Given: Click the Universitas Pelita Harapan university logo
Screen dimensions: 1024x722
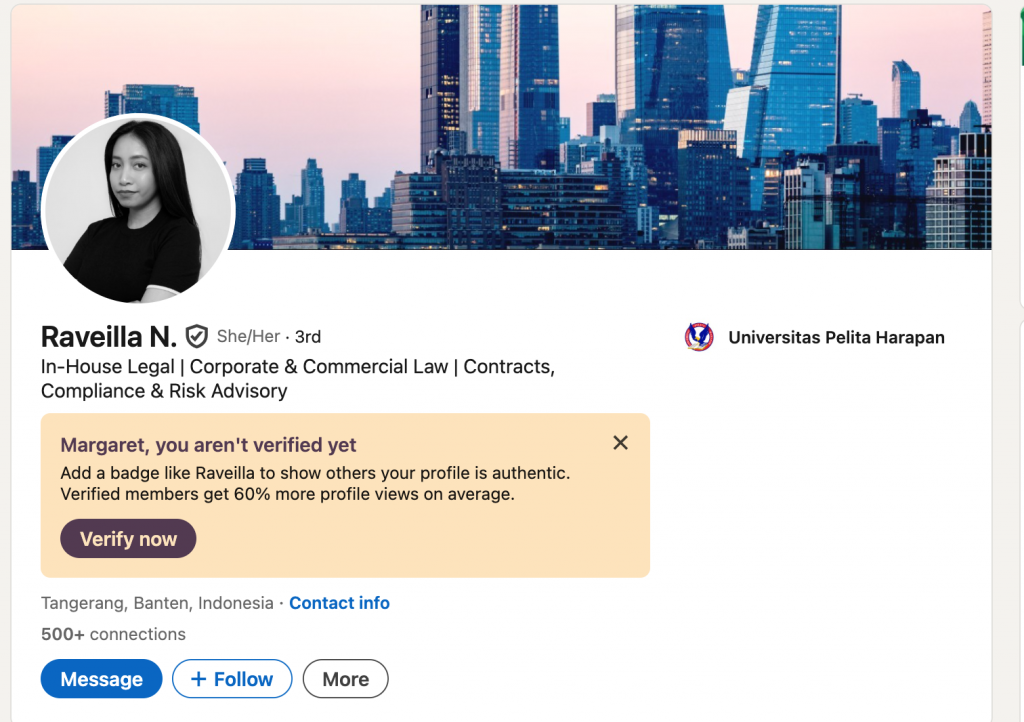Looking at the screenshot, I should 698,337.
